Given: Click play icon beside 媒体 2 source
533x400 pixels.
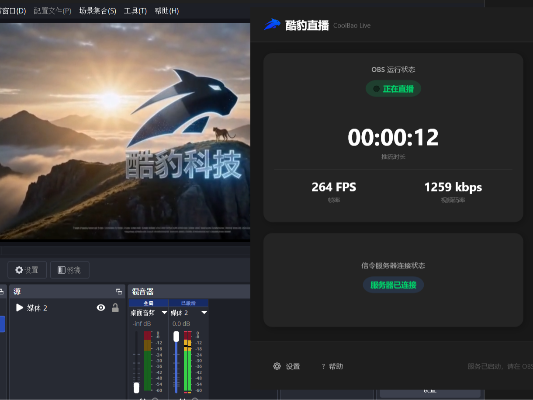Looking at the screenshot, I should click(x=19, y=308).
